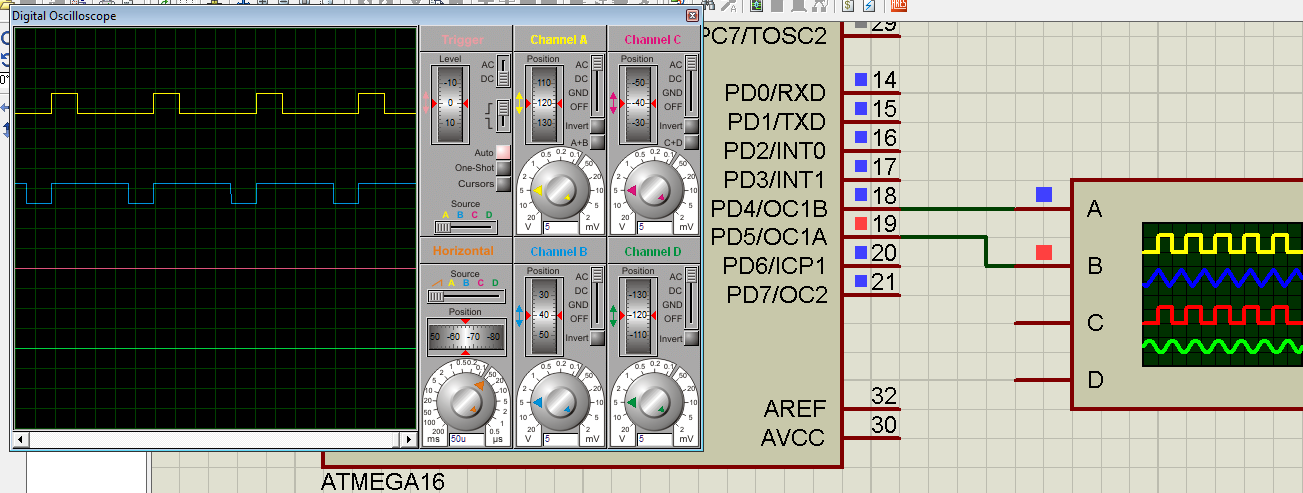Click the blue state marker on scope input A
The width and height of the screenshot is (1303, 493).
1044,194
